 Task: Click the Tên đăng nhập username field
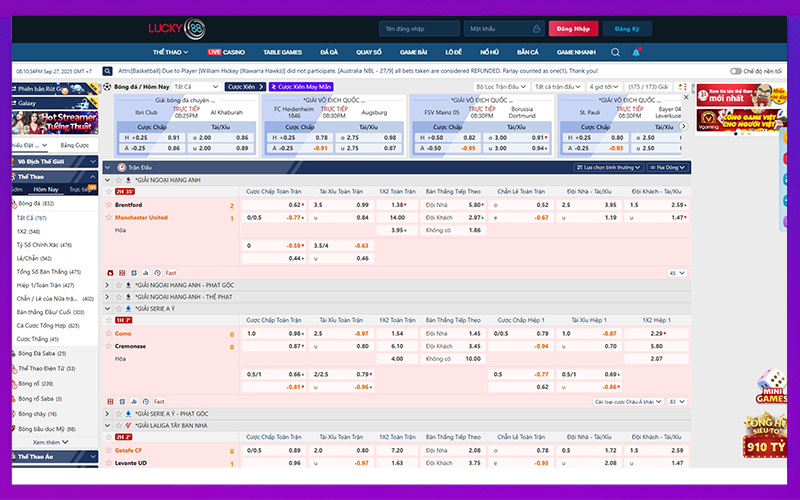[x=417, y=29]
